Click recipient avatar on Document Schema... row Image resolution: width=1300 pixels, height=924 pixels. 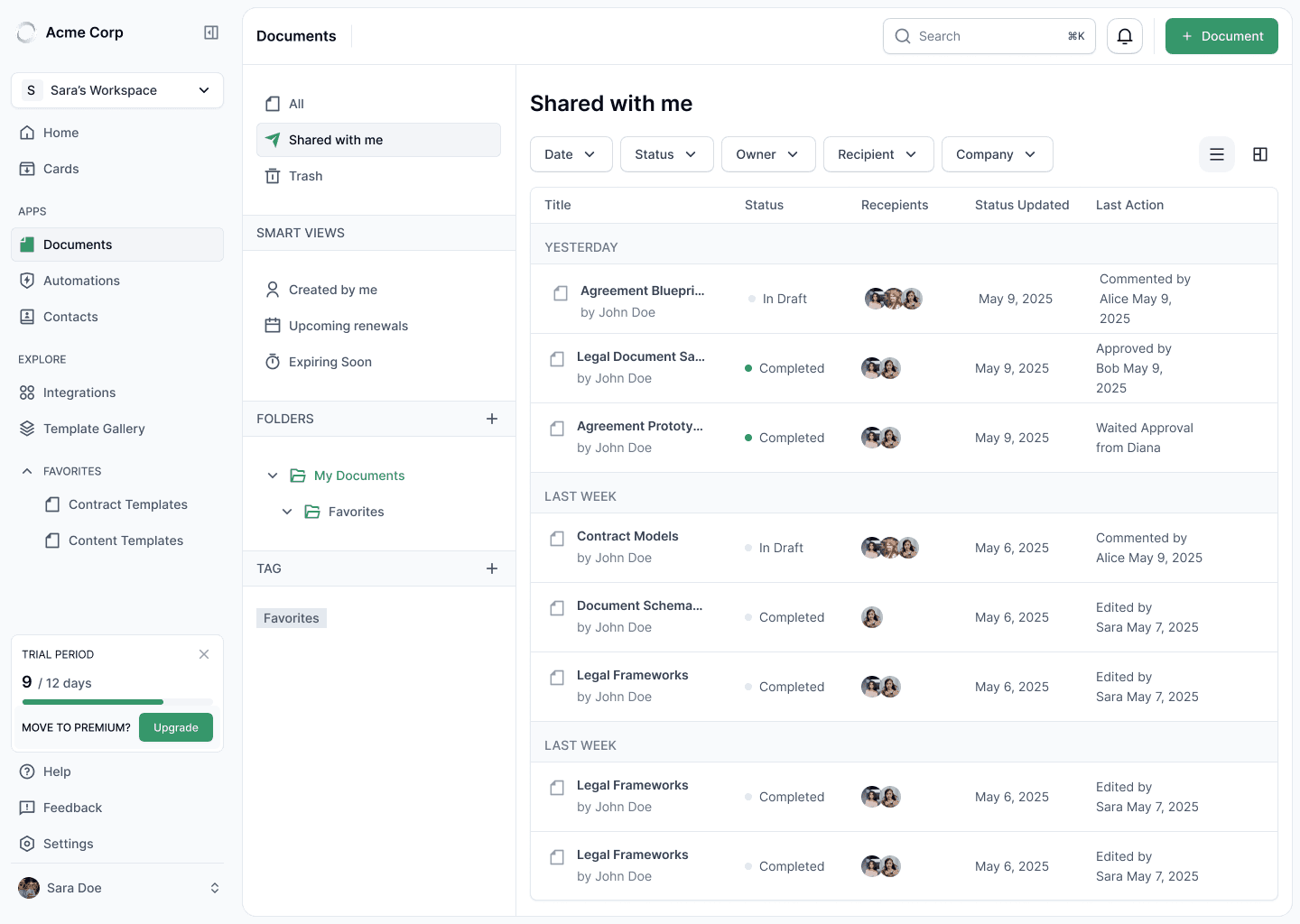click(x=872, y=617)
